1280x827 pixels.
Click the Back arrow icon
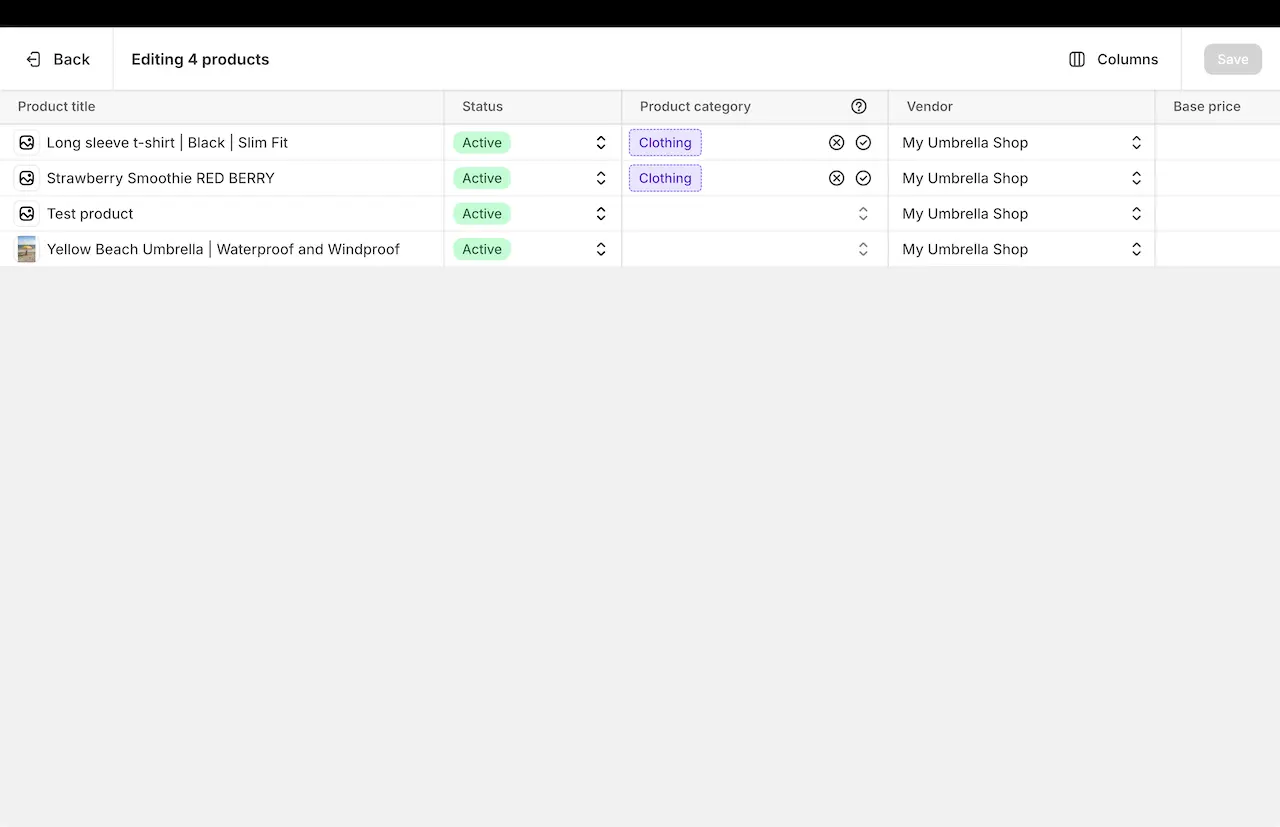click(x=33, y=59)
